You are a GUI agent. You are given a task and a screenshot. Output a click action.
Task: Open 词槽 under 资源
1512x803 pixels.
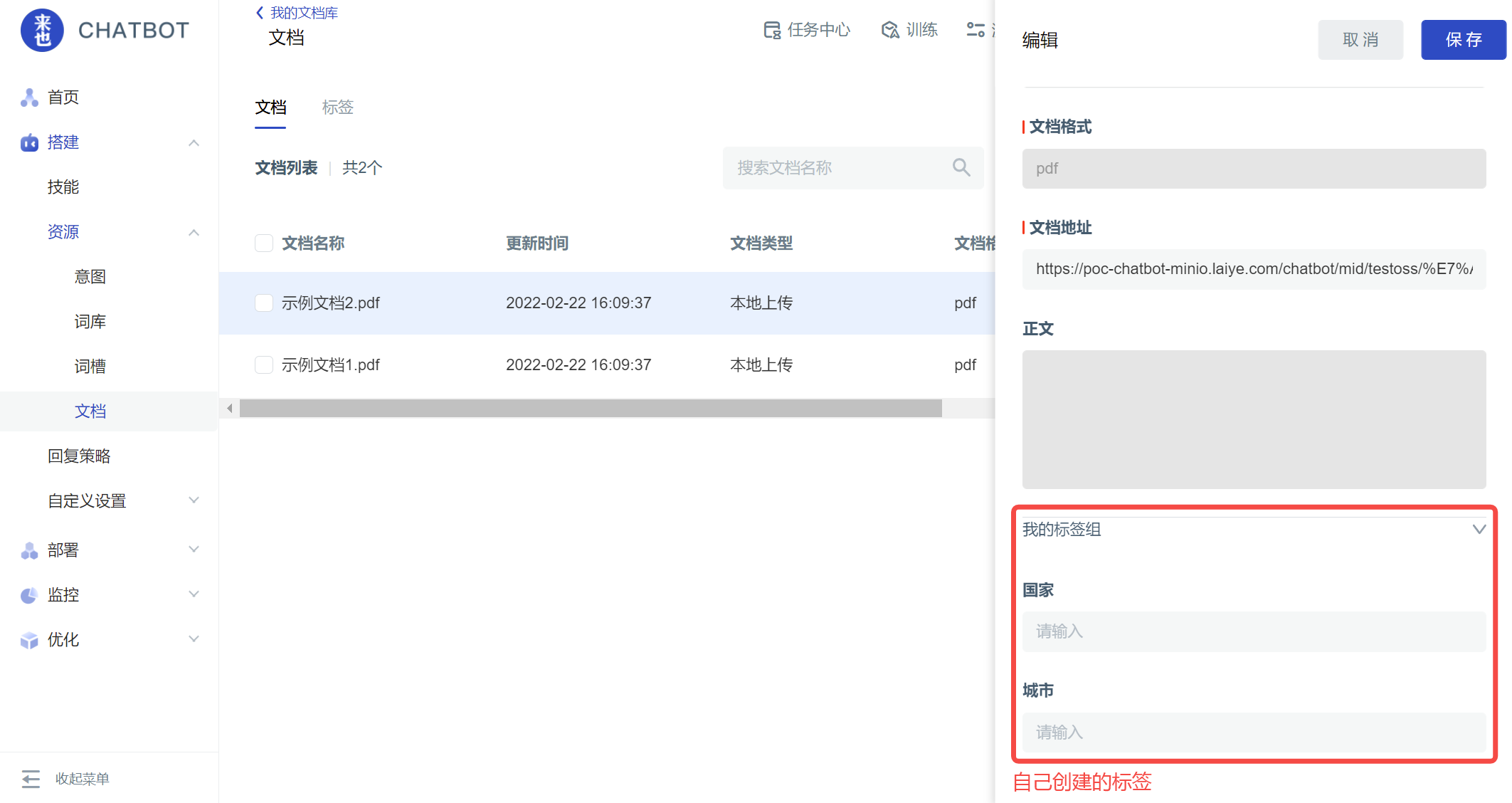pos(90,367)
